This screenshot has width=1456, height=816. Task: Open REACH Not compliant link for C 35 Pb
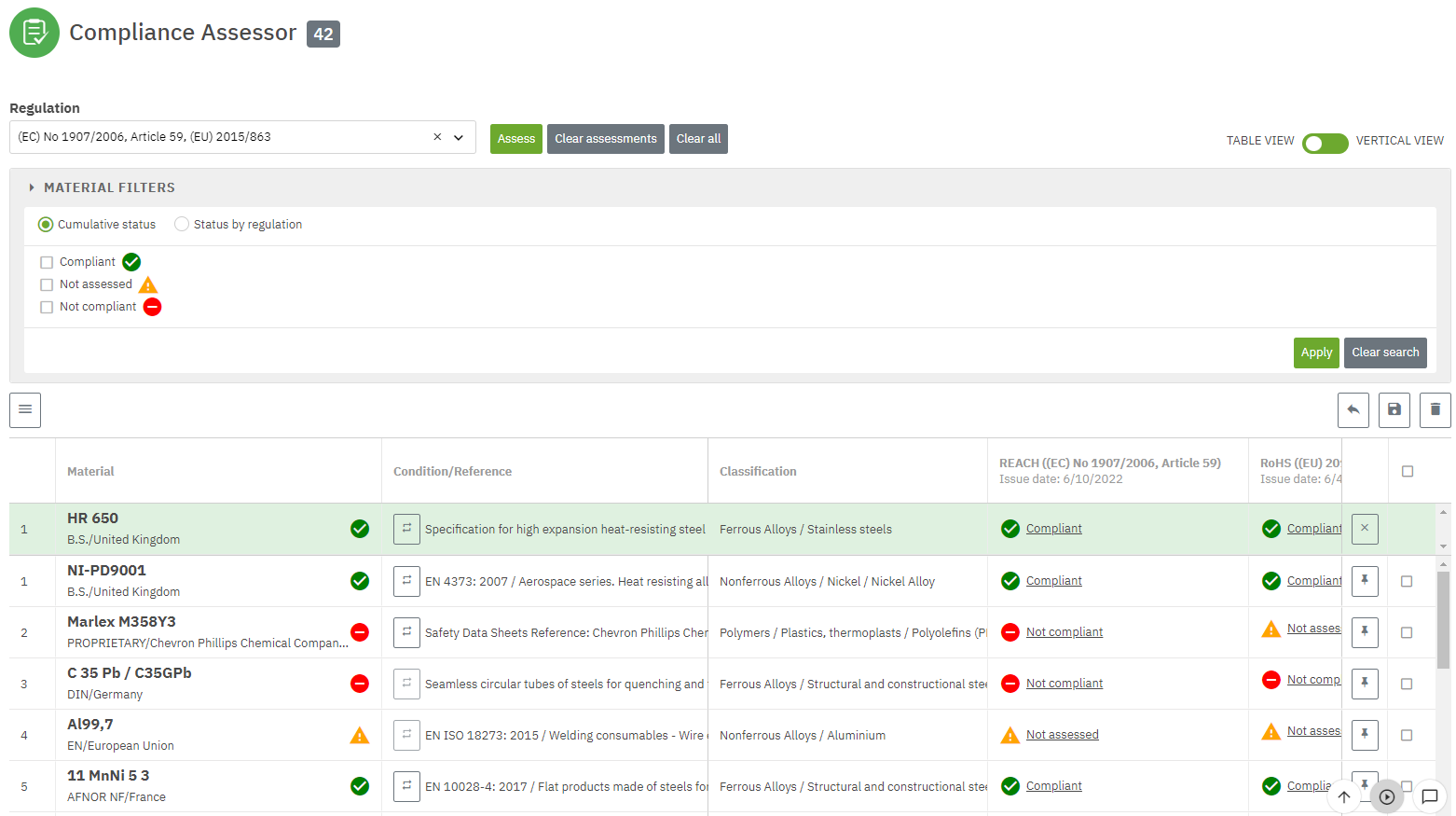(x=1064, y=684)
